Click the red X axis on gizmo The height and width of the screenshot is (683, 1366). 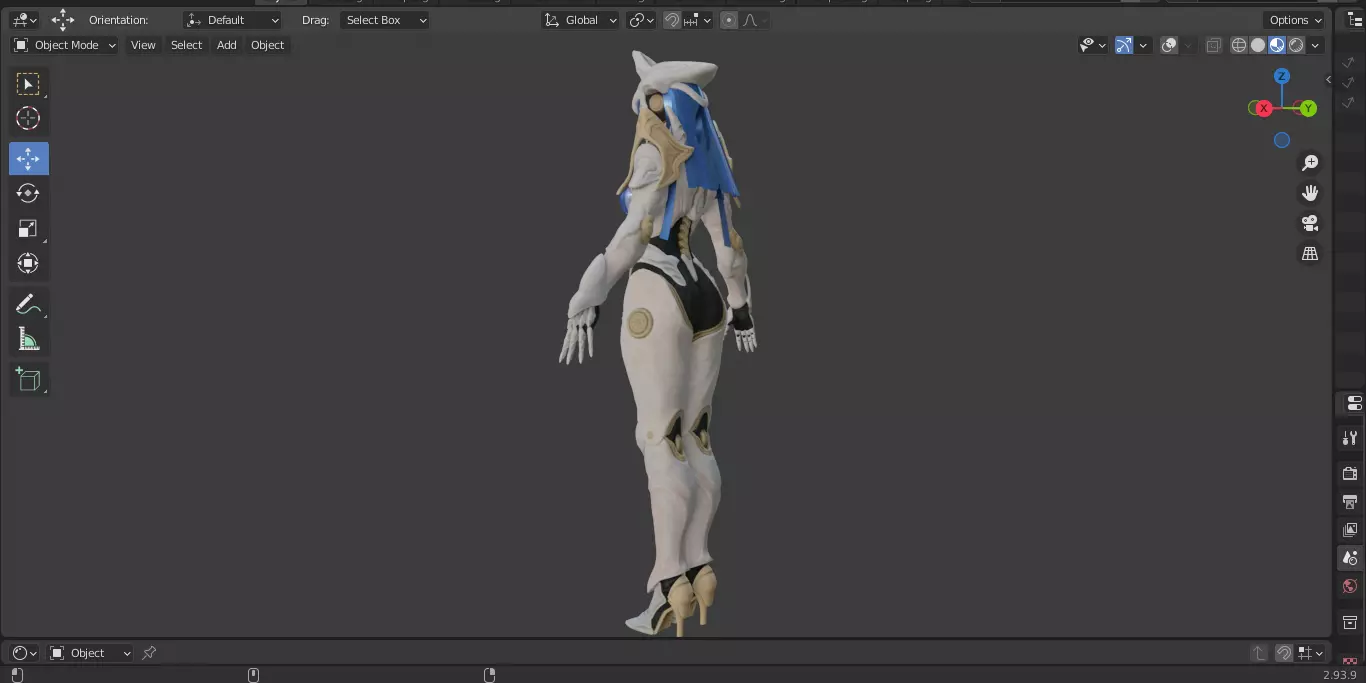coord(1264,108)
